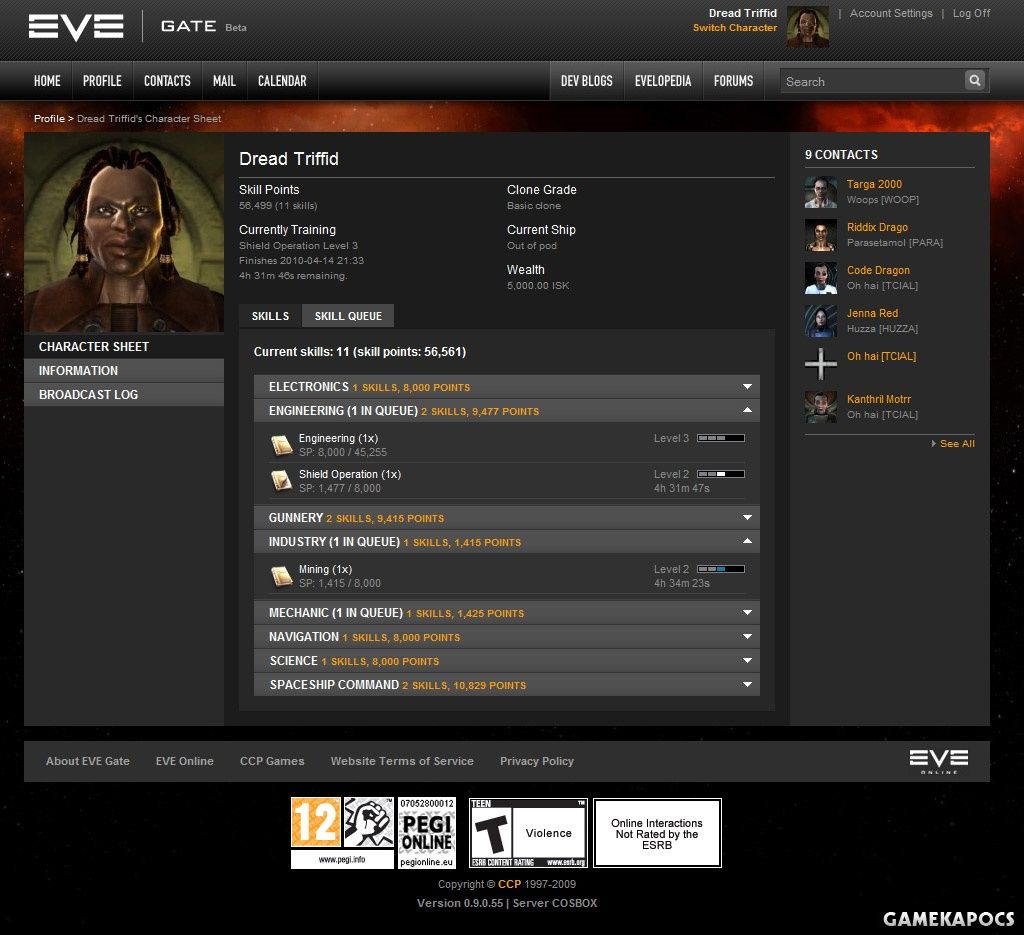Click the PEGI violence fist icon

click(x=369, y=822)
